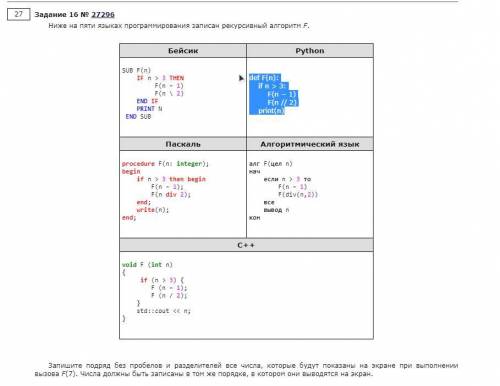Click SUB F(n) in the Basic code

136,70
